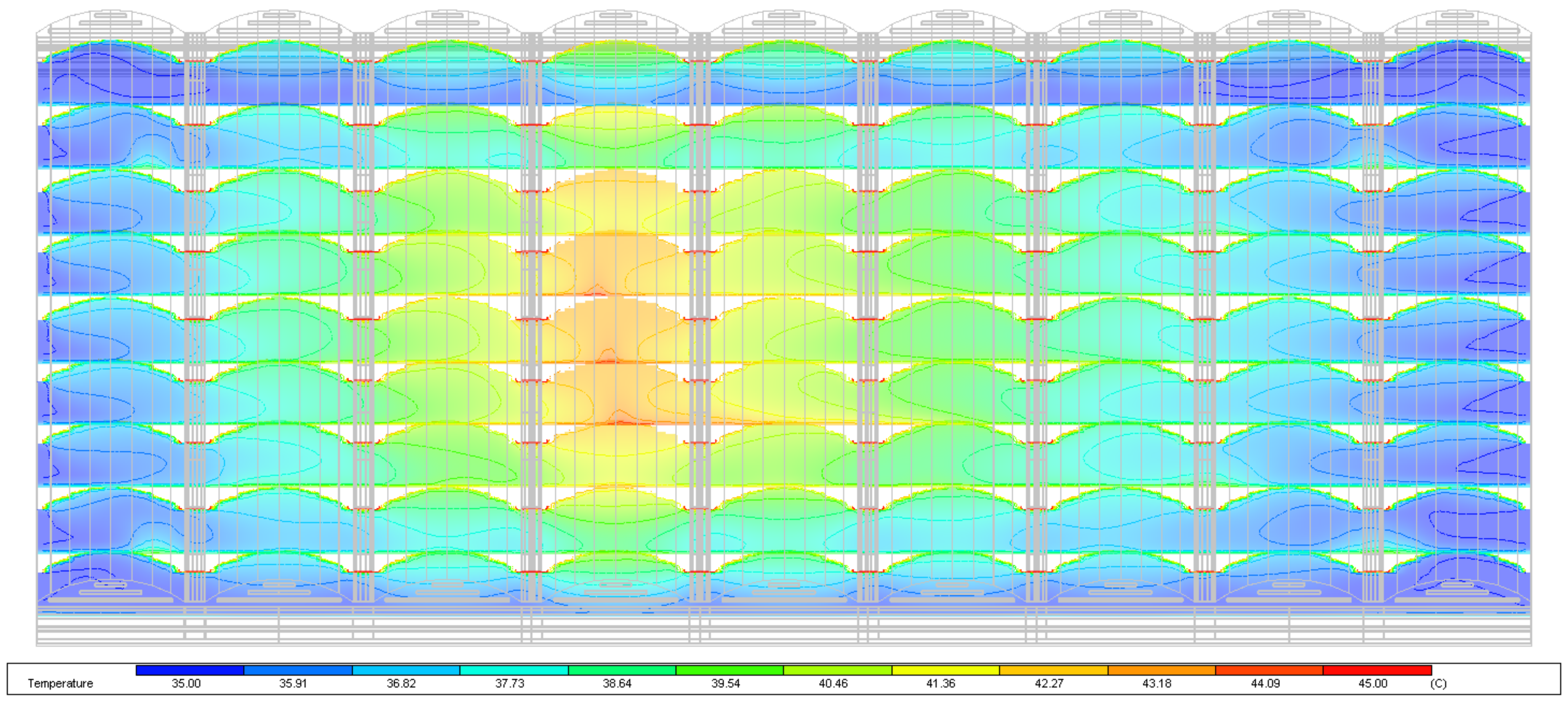Click the orange-red 44.09 legend swatch
The width and height of the screenshot is (1568, 702).
(x=1269, y=670)
